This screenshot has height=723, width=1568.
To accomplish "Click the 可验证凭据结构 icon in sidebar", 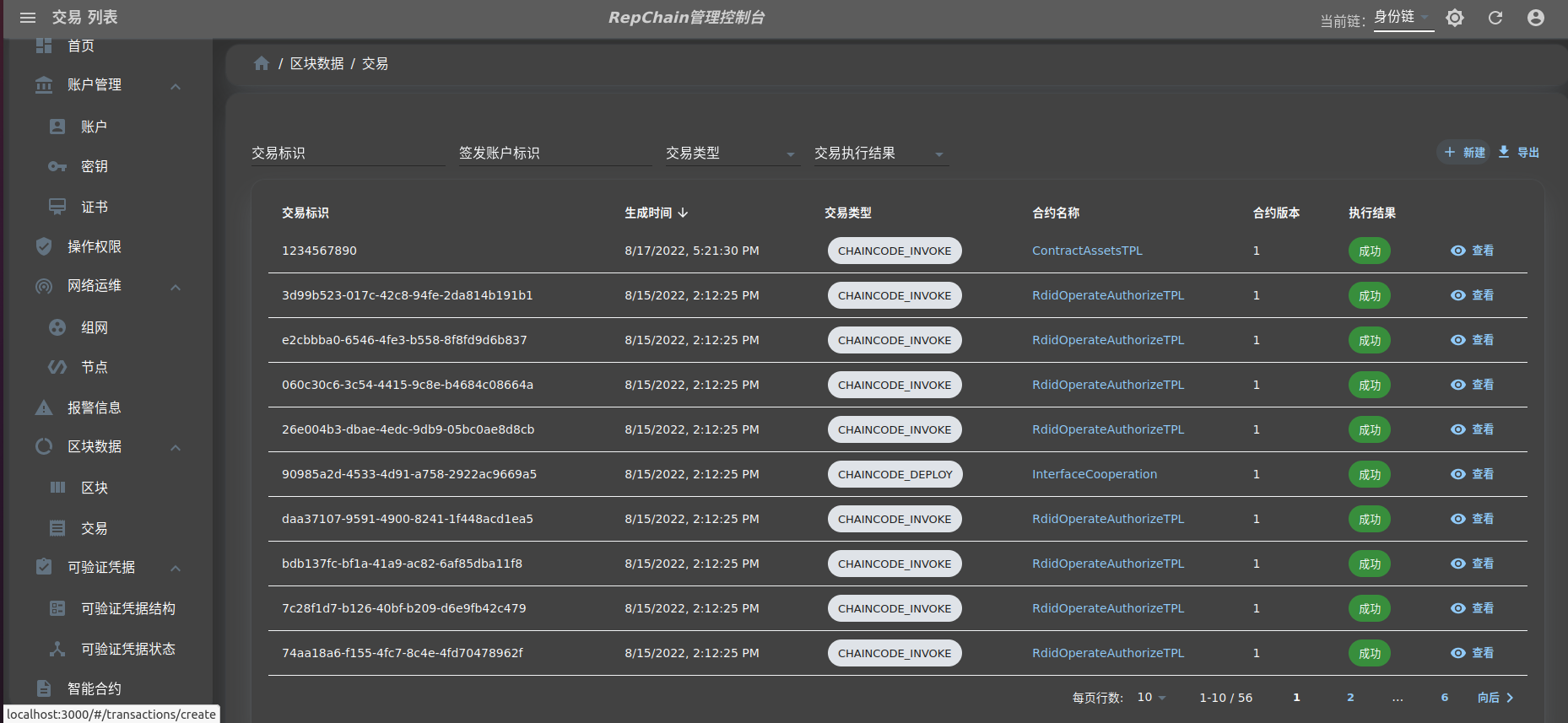I will click(57, 608).
